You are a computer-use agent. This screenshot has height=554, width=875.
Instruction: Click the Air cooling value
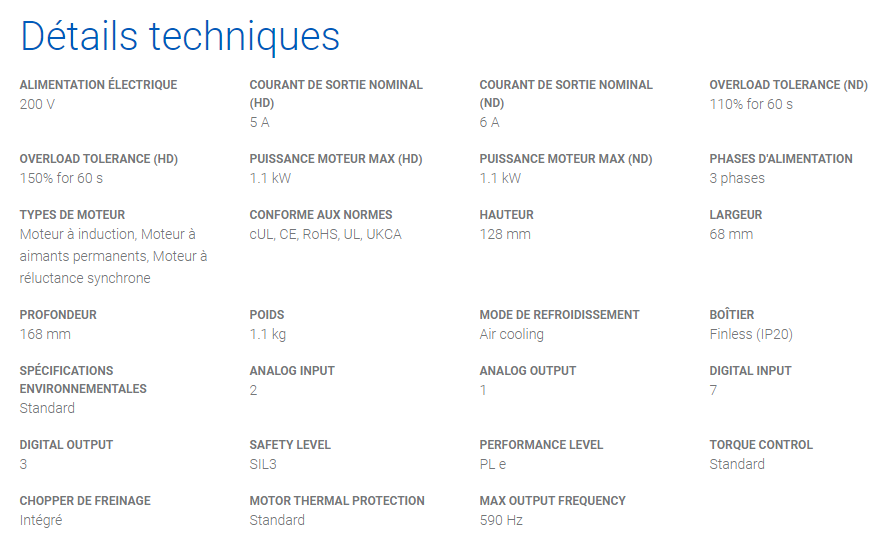[x=511, y=334]
